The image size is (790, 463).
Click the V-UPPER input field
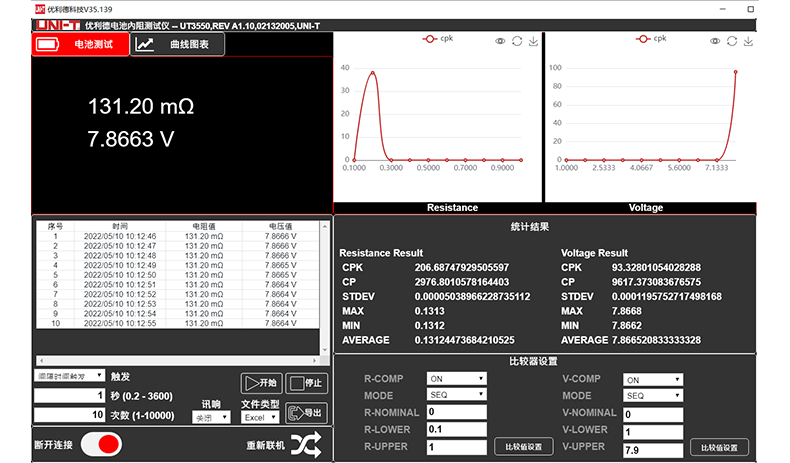653,450
